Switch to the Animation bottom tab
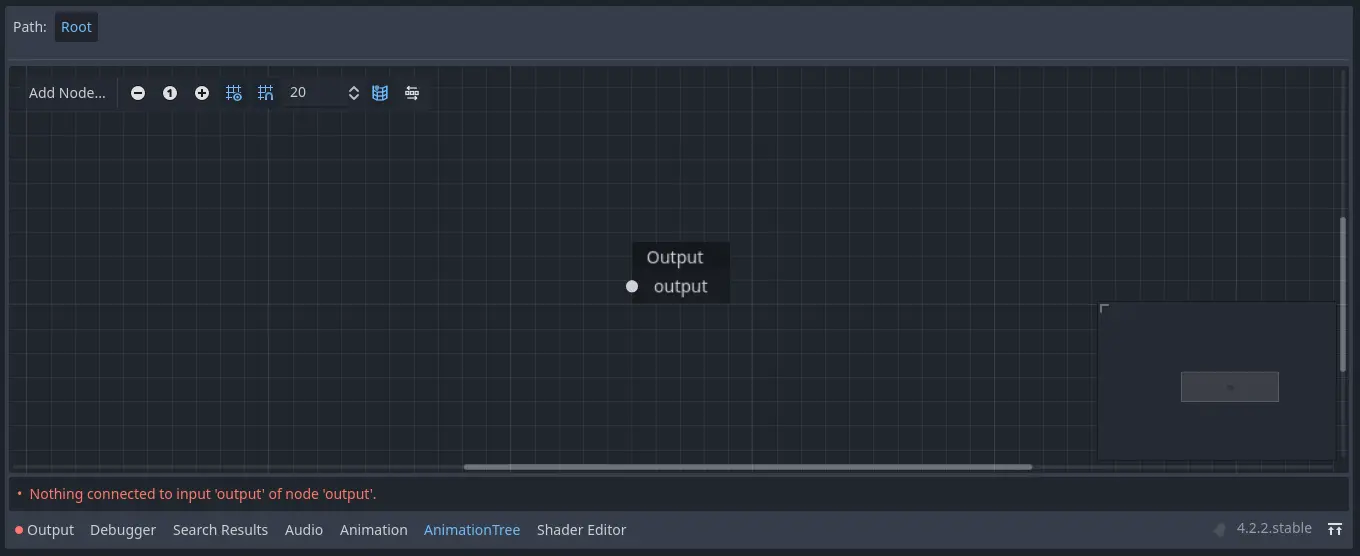Screen dimensions: 1360x556 click(373, 530)
